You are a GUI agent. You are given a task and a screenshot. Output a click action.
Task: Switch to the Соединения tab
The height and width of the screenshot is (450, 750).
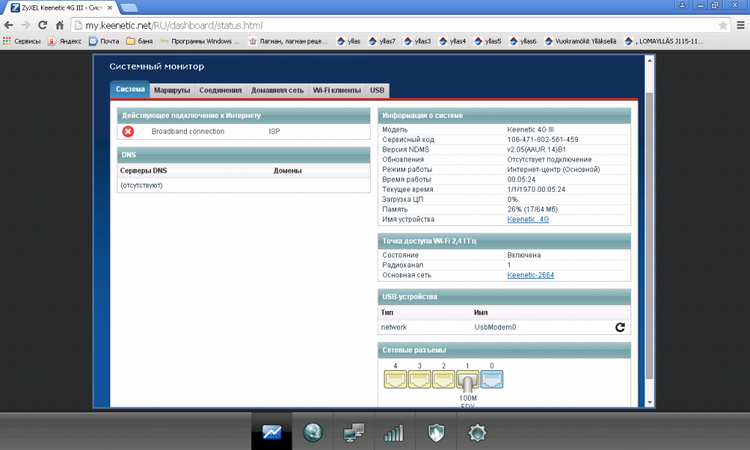(221, 90)
